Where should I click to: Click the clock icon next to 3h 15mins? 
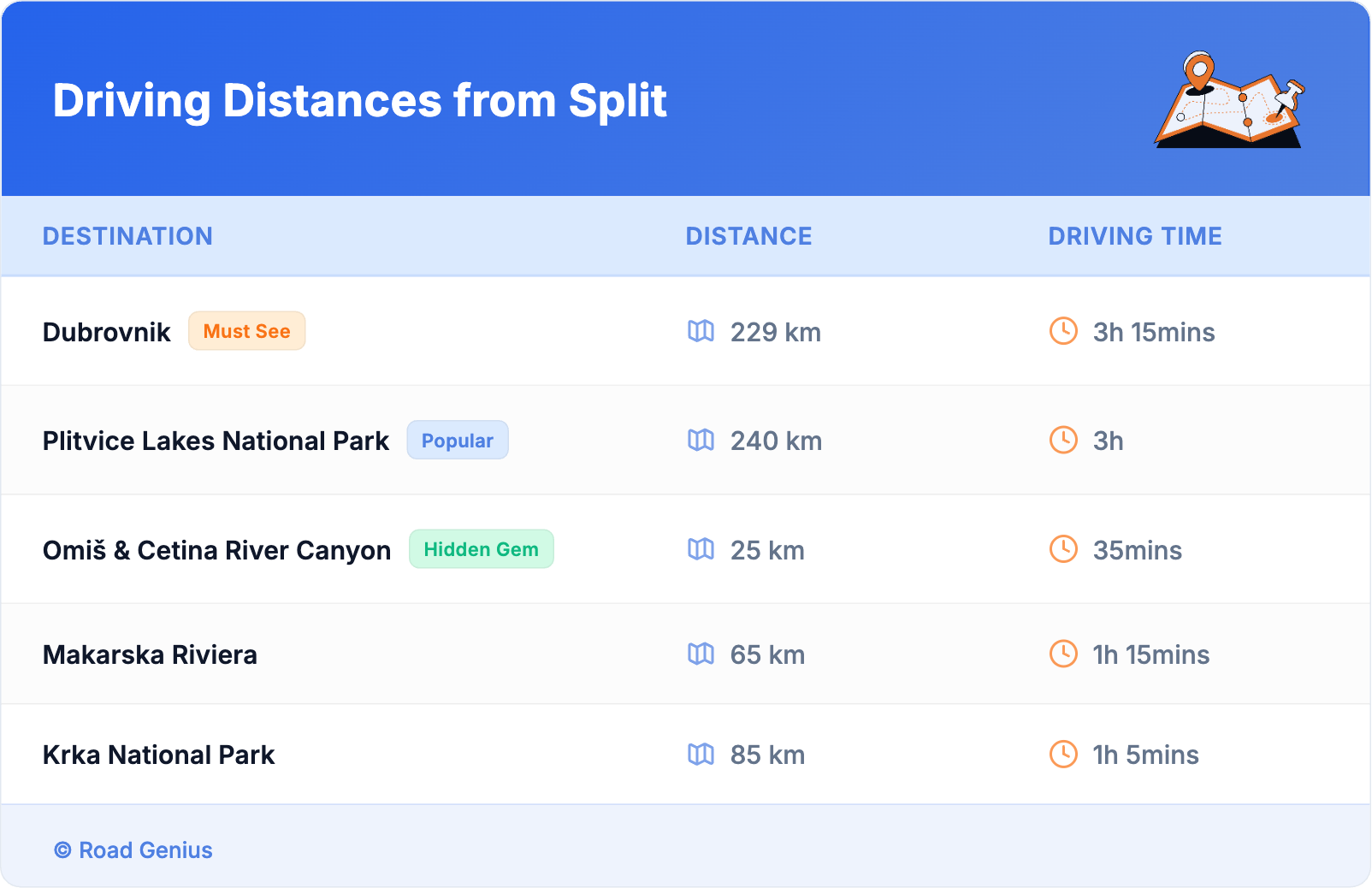coord(1063,331)
